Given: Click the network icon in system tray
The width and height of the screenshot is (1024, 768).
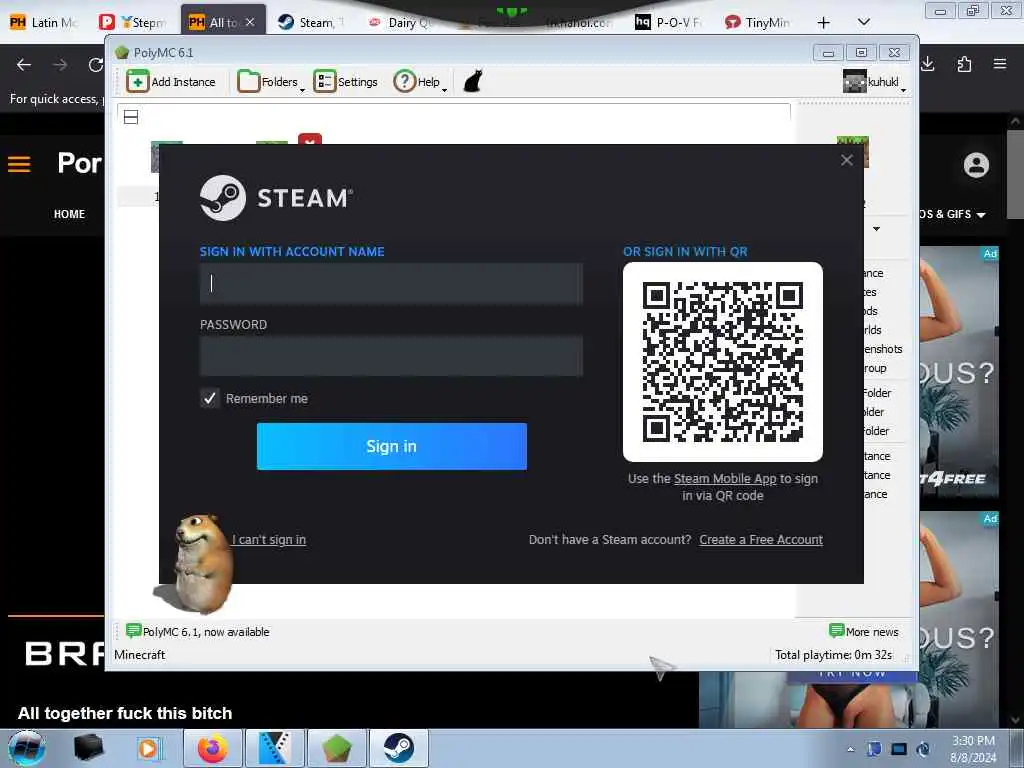Looking at the screenshot, I should tap(899, 749).
